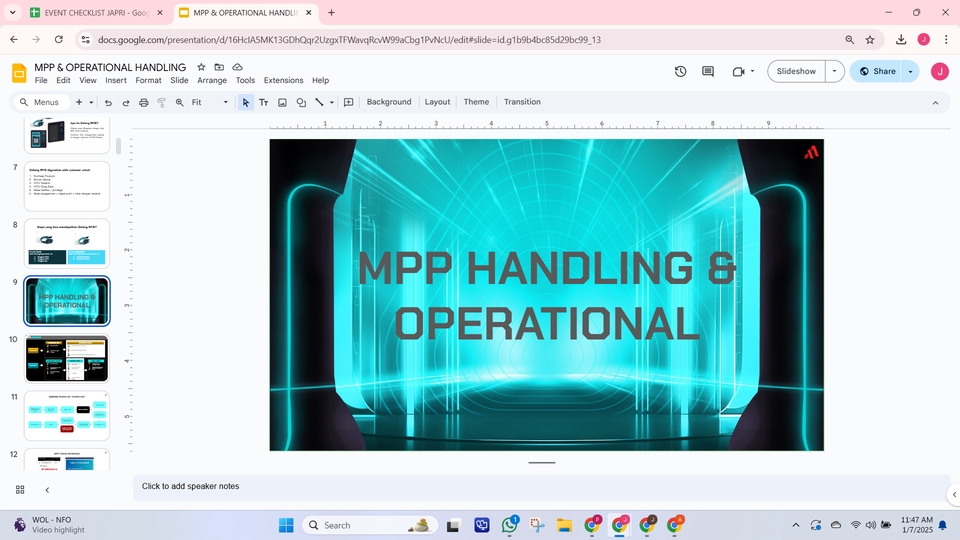Open the Arrange menu

click(212, 80)
